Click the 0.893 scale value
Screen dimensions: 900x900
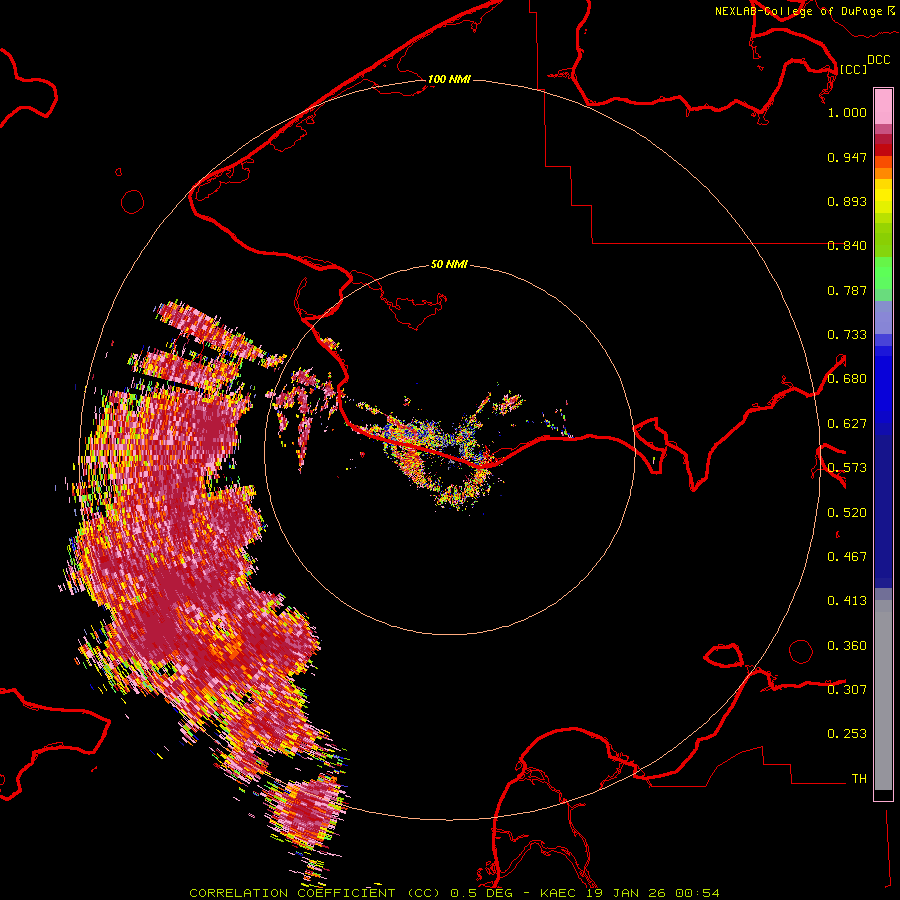coord(847,201)
